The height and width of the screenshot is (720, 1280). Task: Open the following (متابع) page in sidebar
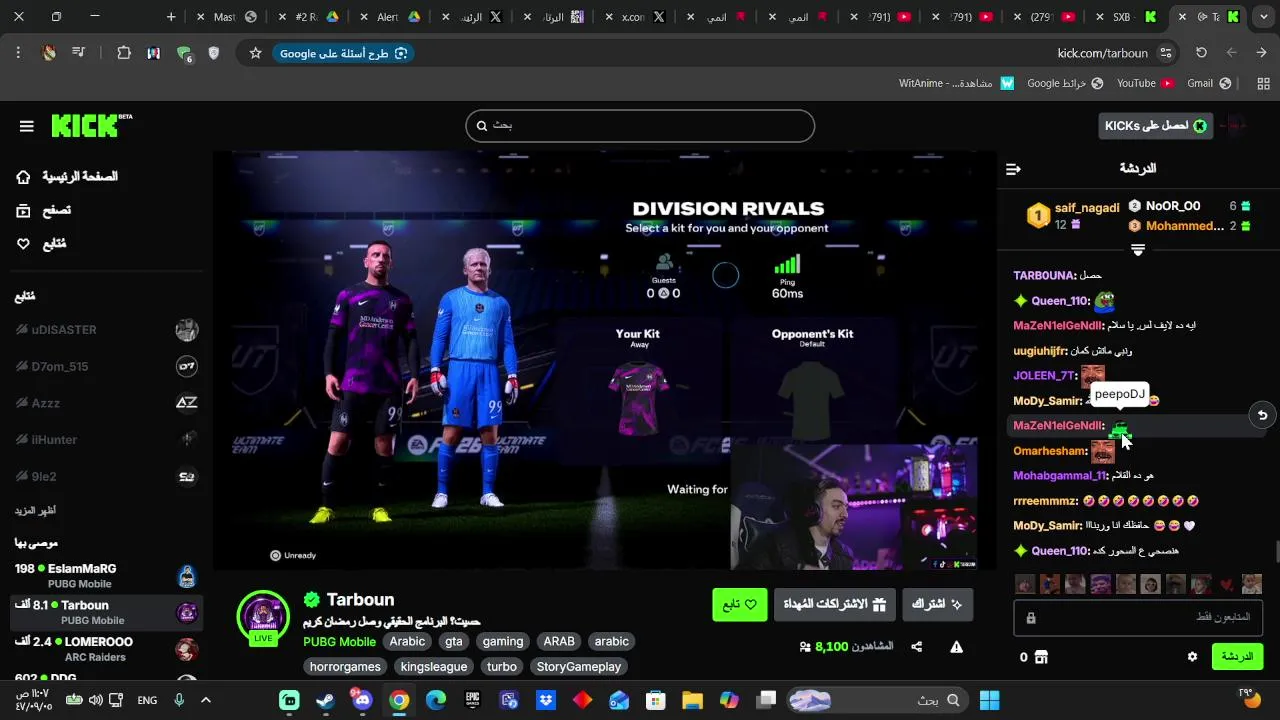tap(41, 244)
